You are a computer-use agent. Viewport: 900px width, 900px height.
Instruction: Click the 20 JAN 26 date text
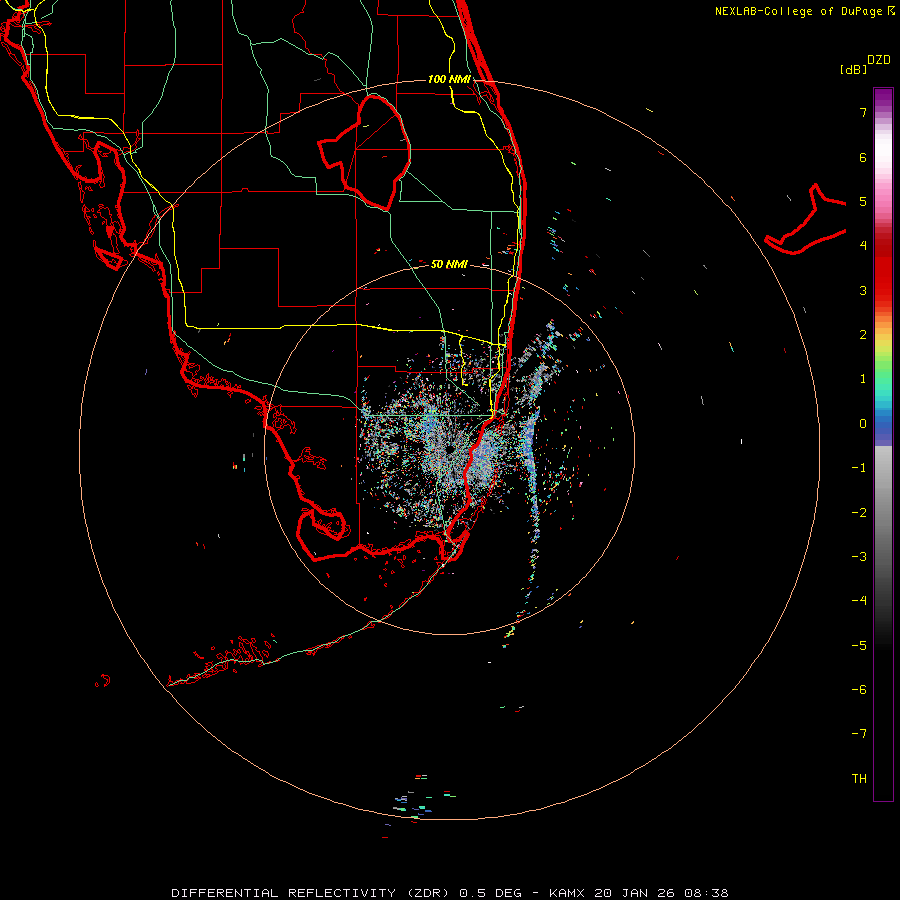634,893
